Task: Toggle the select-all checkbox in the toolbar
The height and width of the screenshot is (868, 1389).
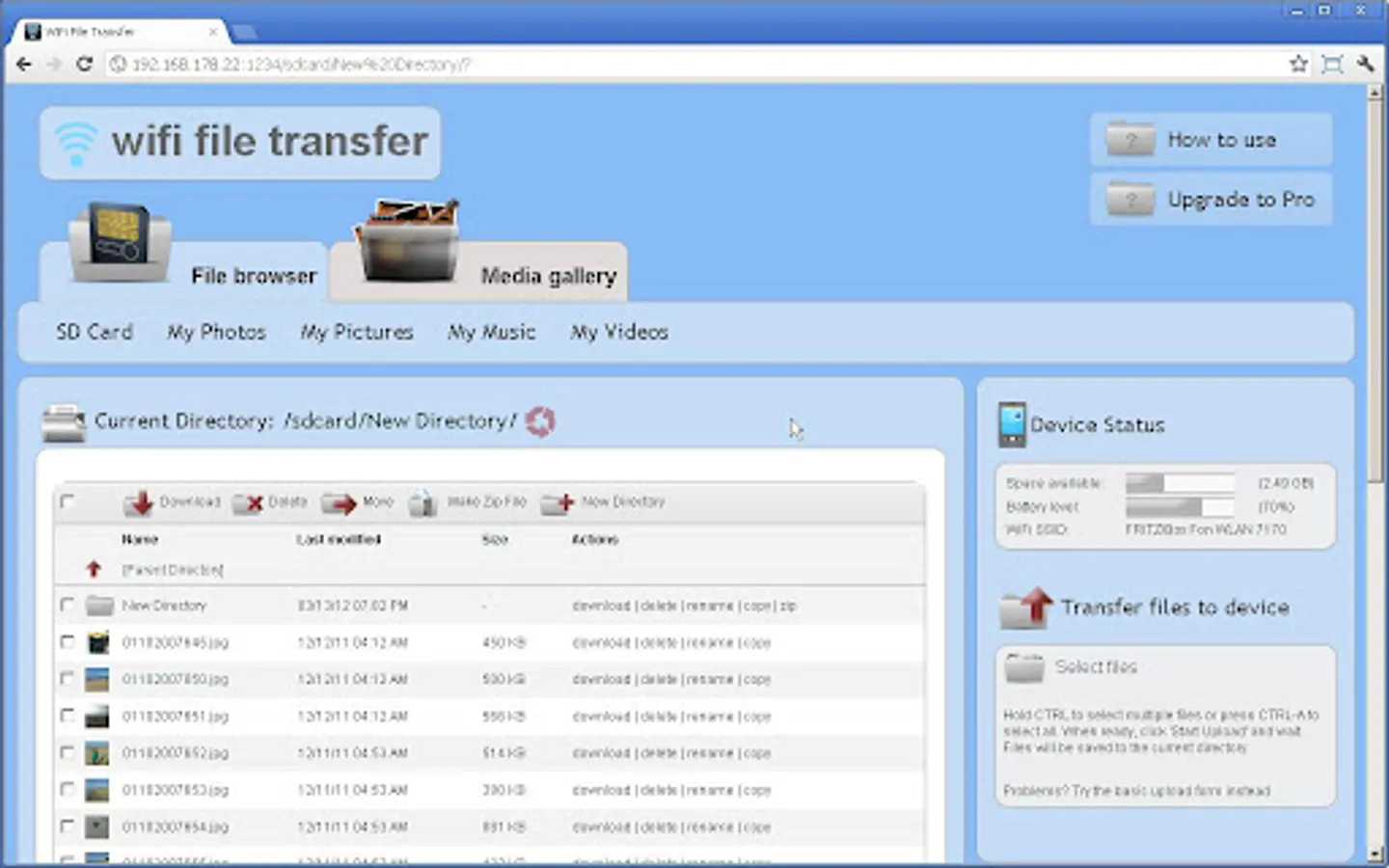Action: (67, 502)
